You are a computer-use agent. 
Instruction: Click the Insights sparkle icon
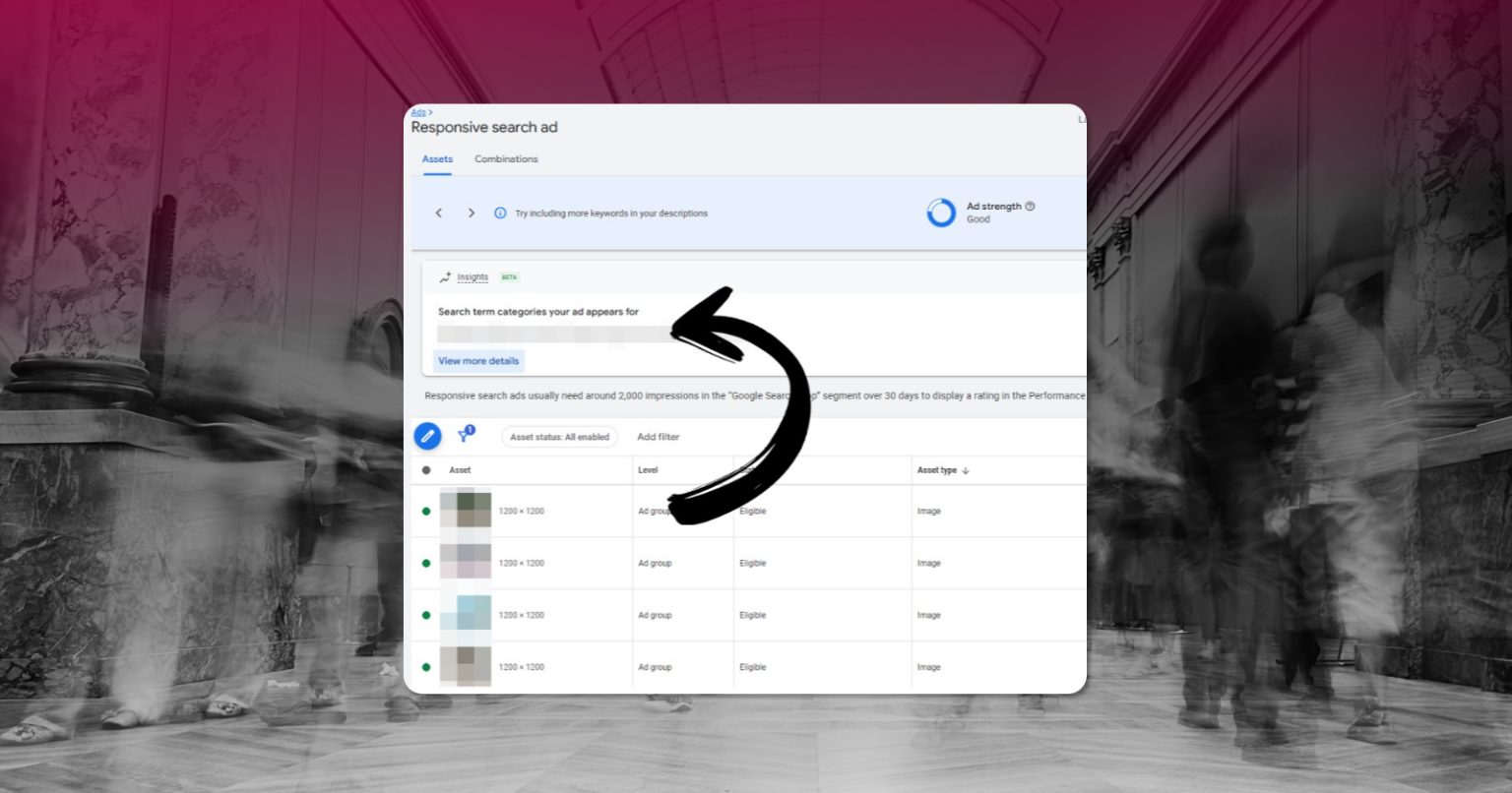tap(445, 277)
